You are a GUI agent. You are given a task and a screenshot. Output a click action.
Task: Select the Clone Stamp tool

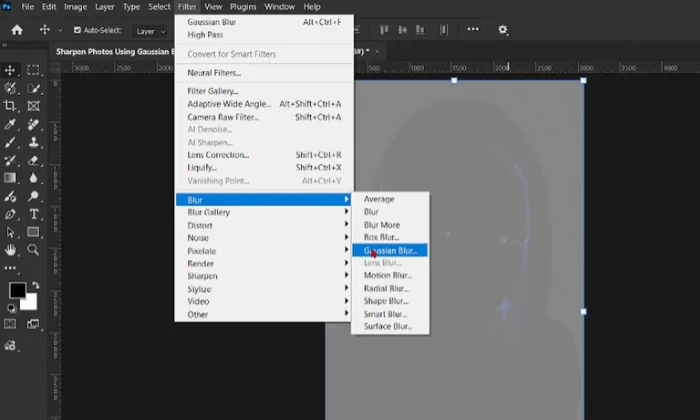pyautogui.click(x=33, y=142)
